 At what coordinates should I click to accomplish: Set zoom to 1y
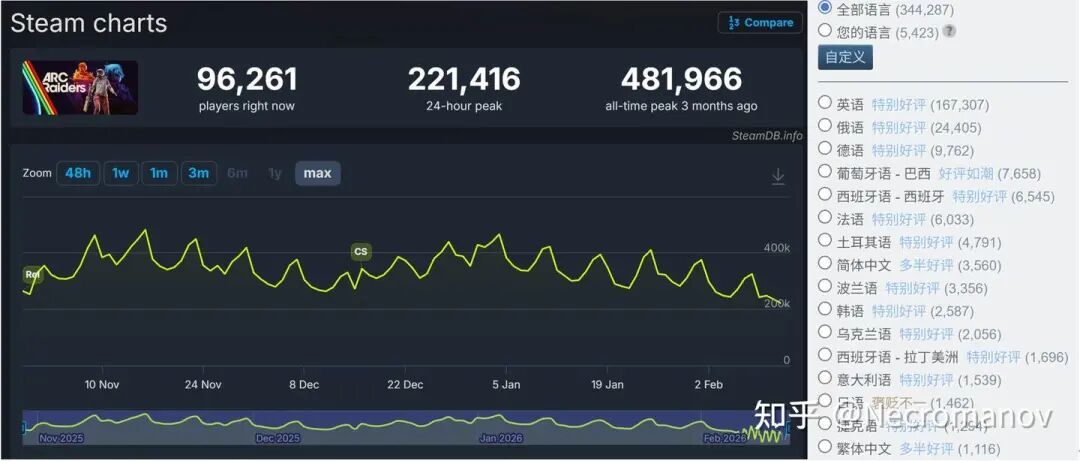tap(275, 173)
